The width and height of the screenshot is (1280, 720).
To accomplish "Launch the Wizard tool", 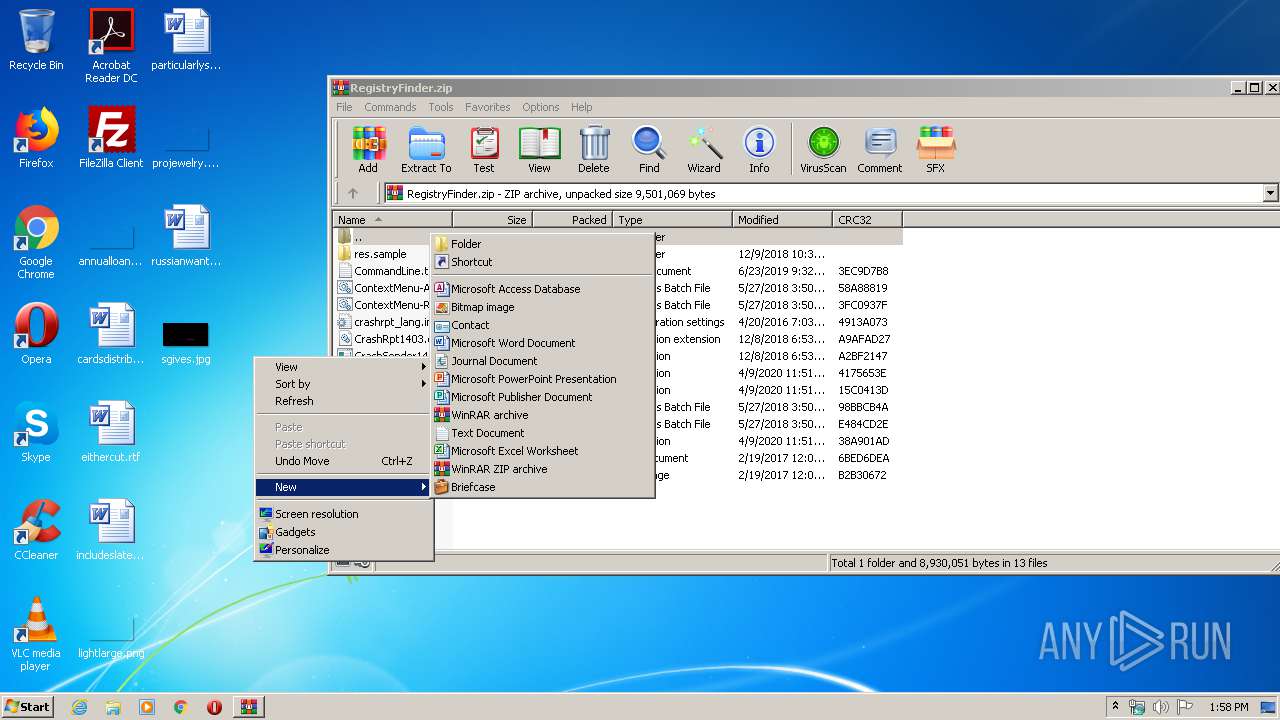I will [704, 150].
